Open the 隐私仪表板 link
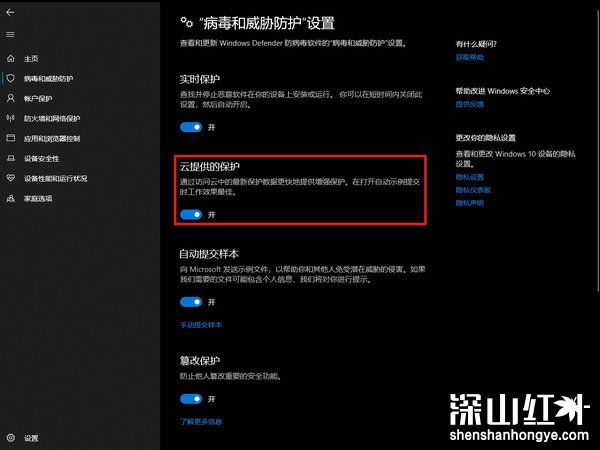600x450 pixels. (x=473, y=190)
